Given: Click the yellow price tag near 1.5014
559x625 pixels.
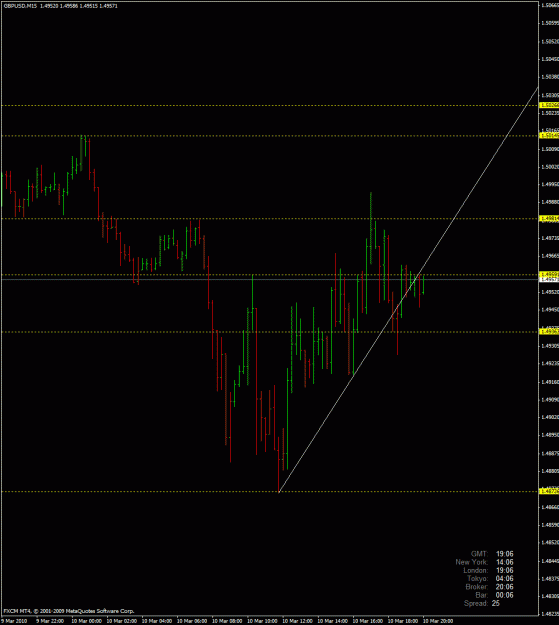Looking at the screenshot, I should [549, 136].
